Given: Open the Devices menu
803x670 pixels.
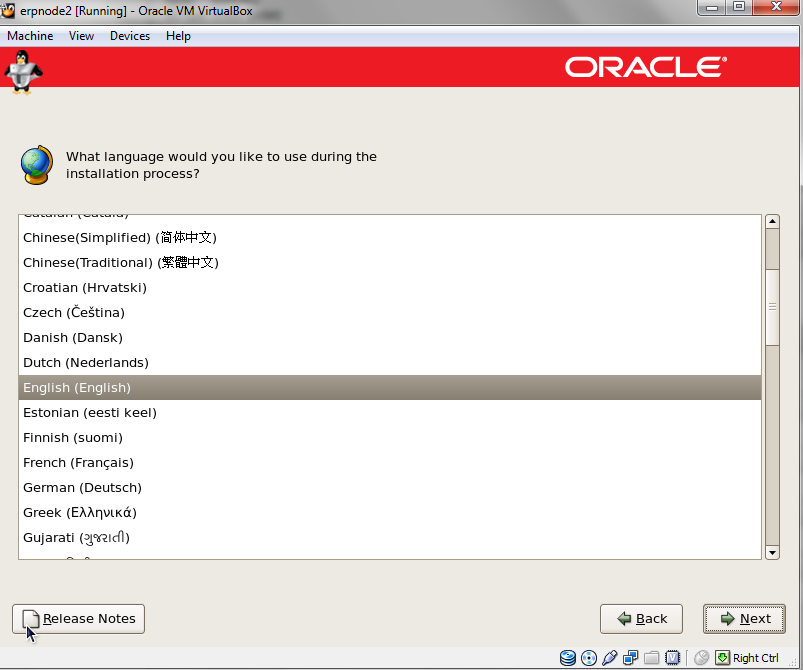Looking at the screenshot, I should 130,36.
